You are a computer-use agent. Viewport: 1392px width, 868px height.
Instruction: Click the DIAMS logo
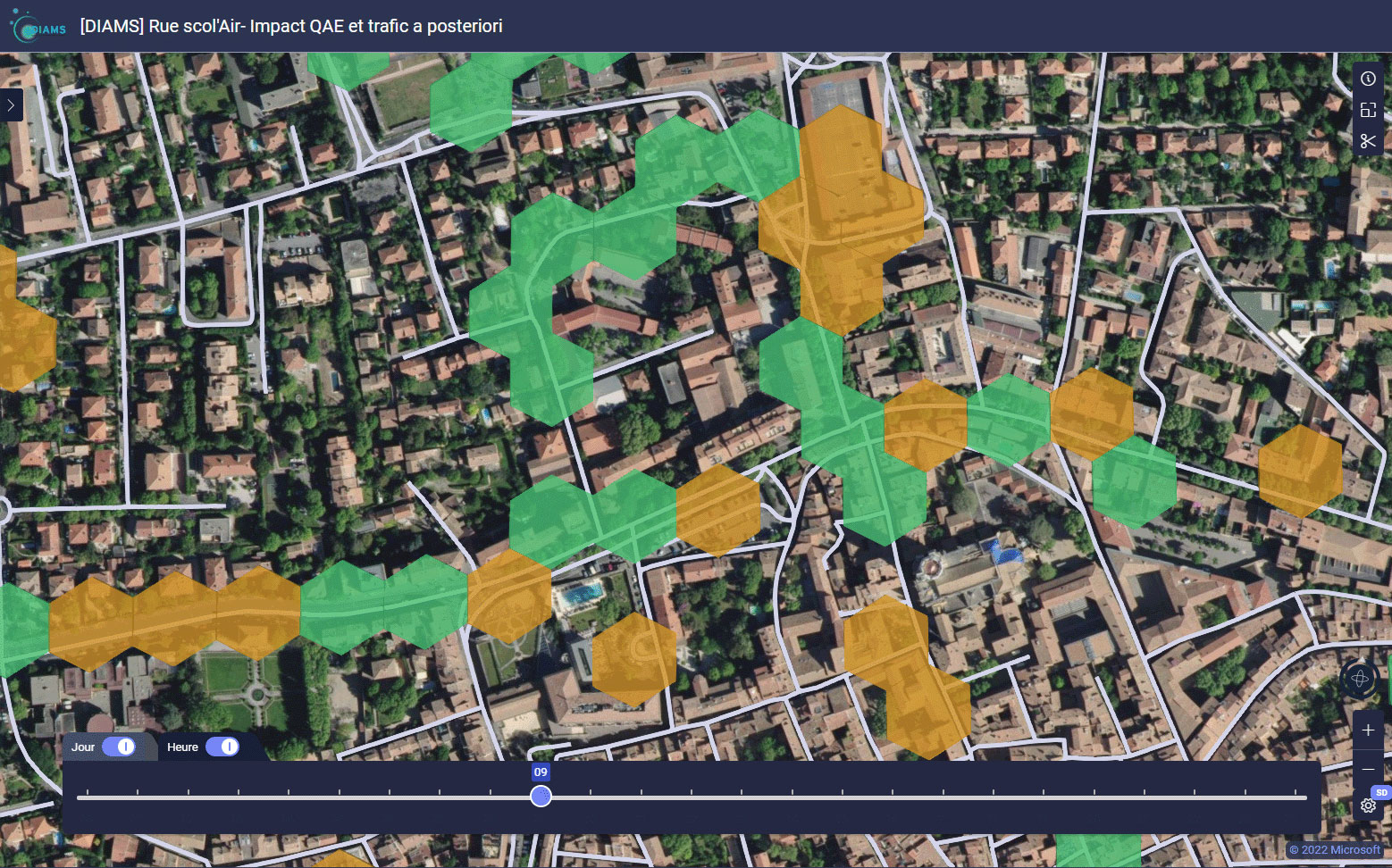click(38, 26)
